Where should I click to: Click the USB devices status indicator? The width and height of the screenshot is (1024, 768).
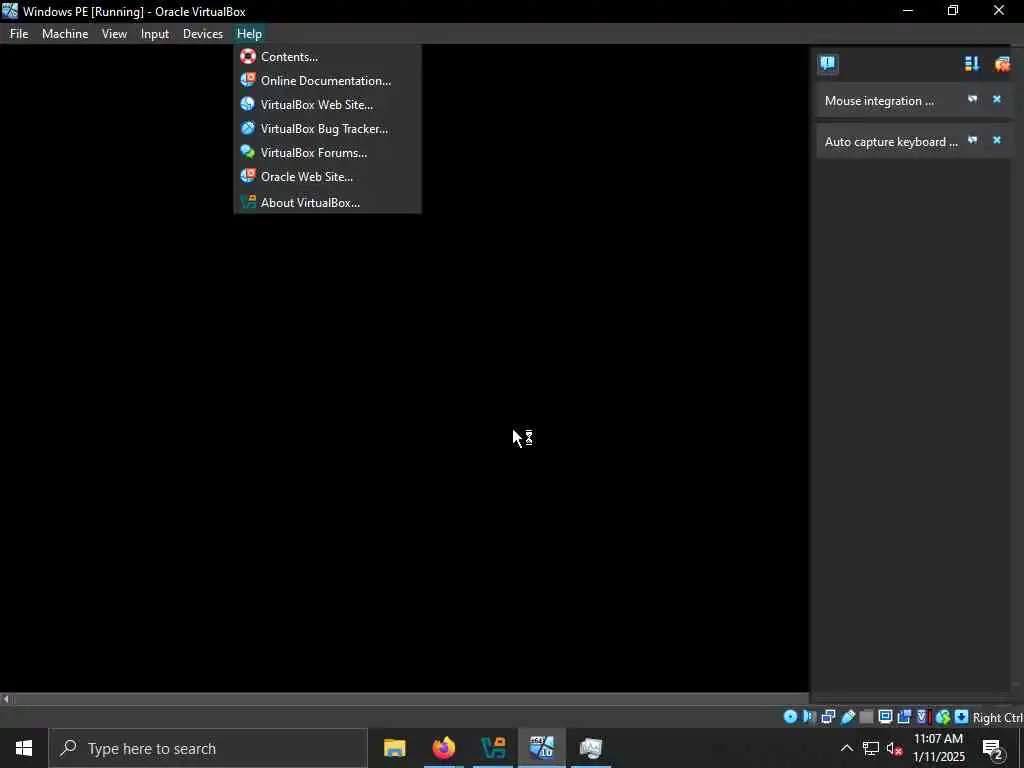[848, 717]
